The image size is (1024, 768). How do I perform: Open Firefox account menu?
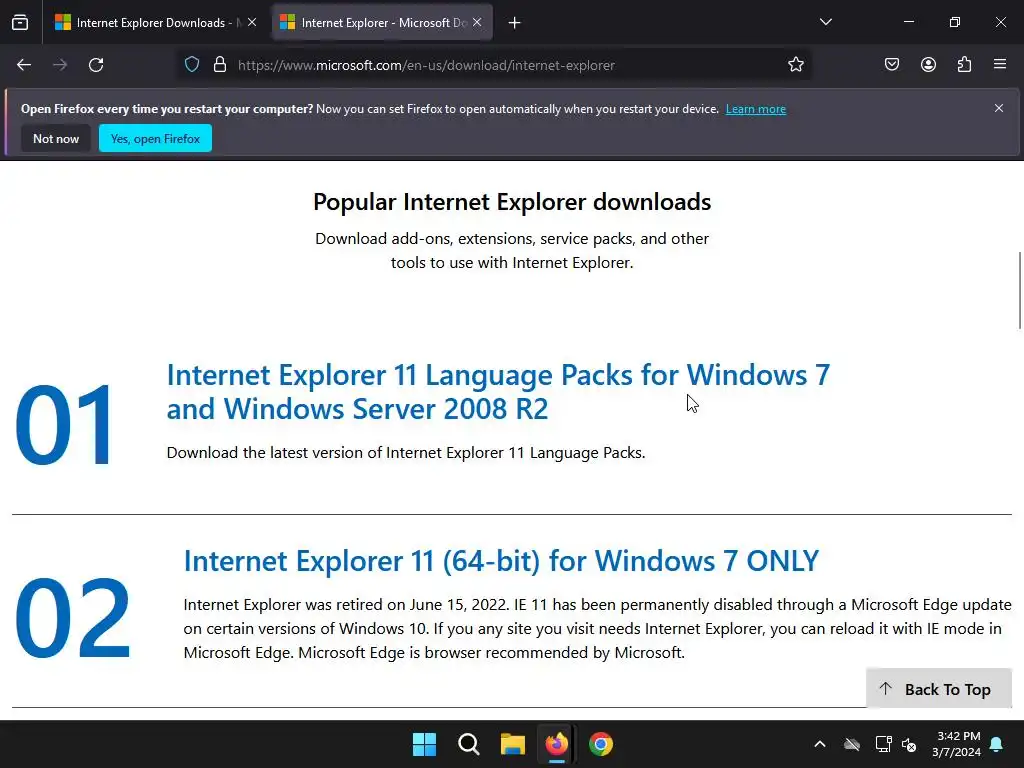click(x=928, y=65)
